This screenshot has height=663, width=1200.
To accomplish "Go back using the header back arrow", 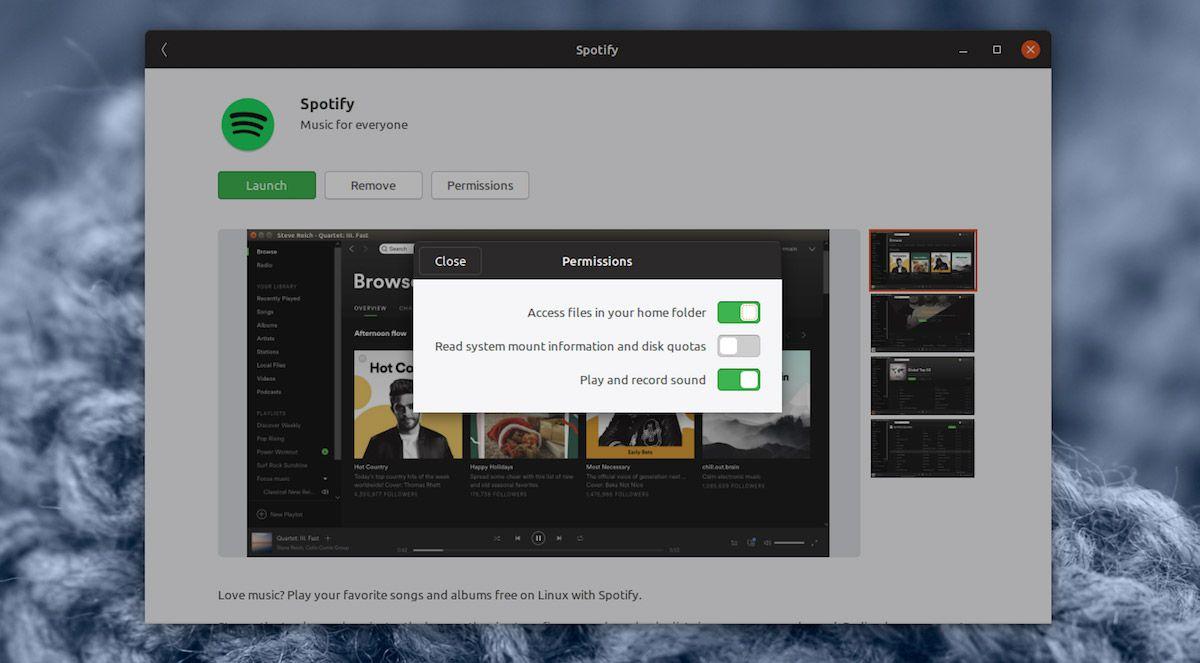I will [x=164, y=50].
